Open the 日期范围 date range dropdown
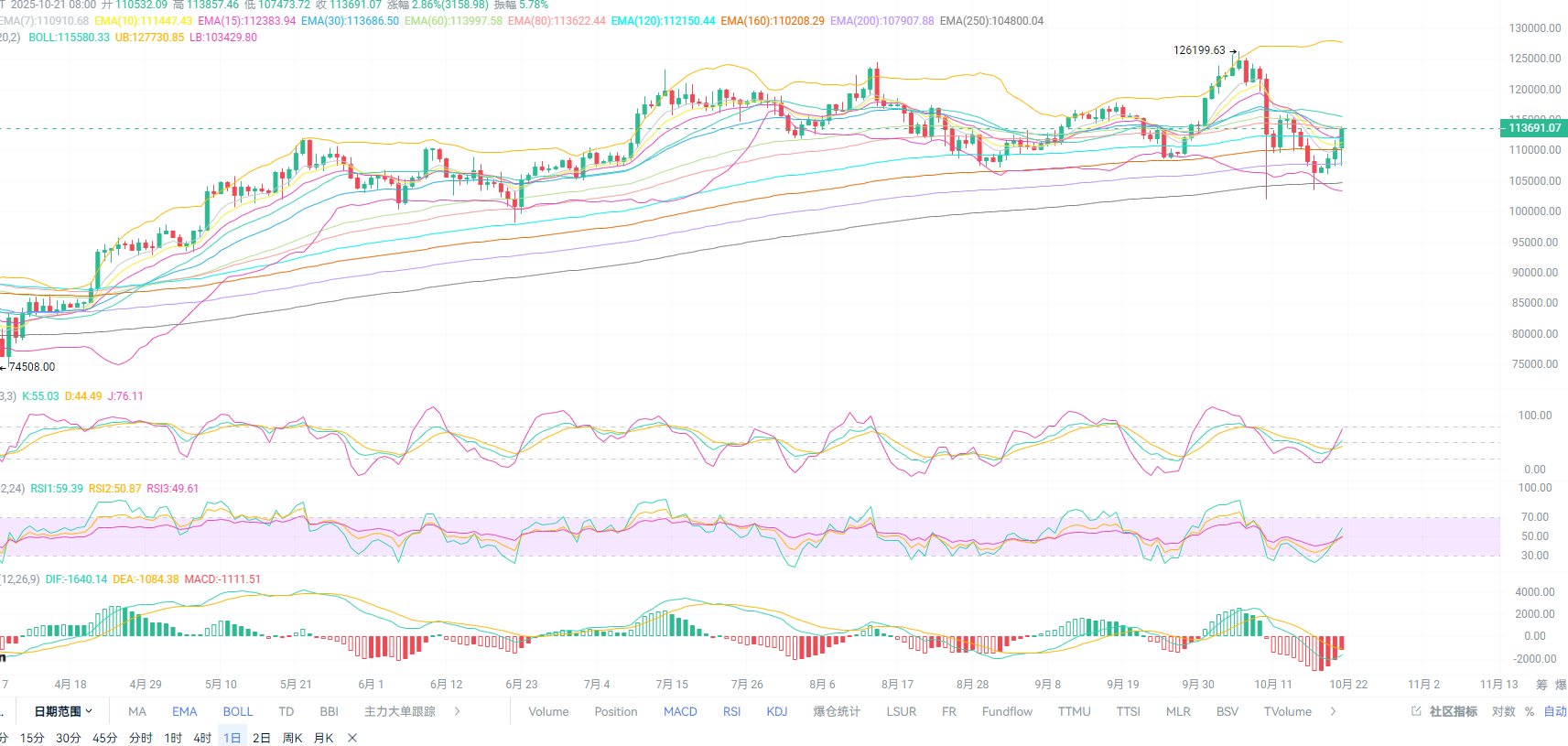This screenshot has height=746, width=1568. 63,711
